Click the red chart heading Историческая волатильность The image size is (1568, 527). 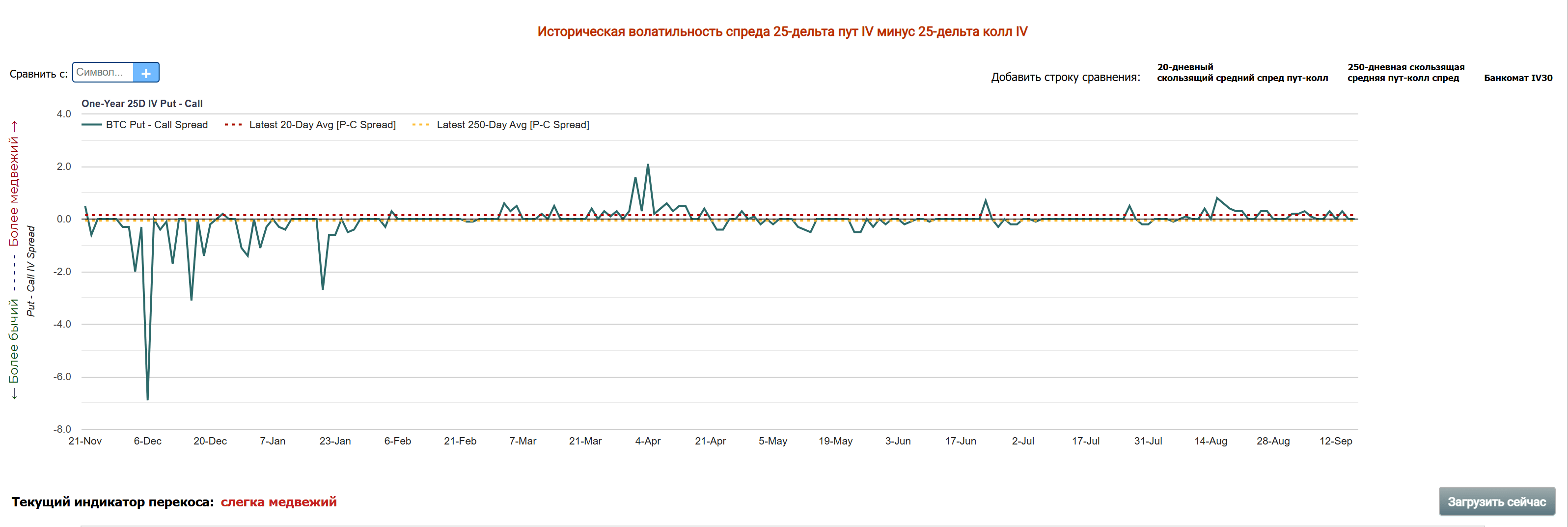[782, 31]
